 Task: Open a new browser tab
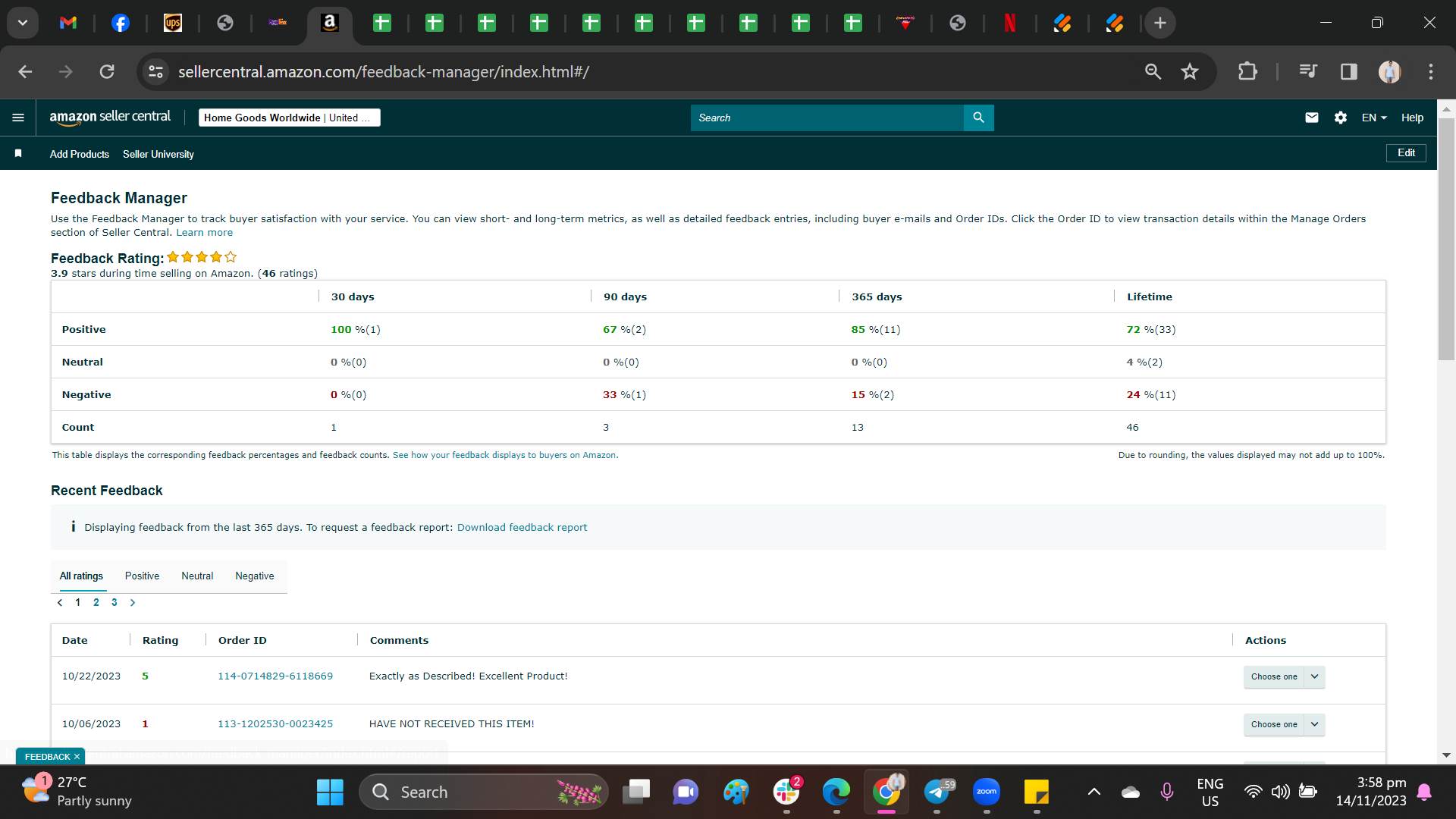pos(1159,23)
